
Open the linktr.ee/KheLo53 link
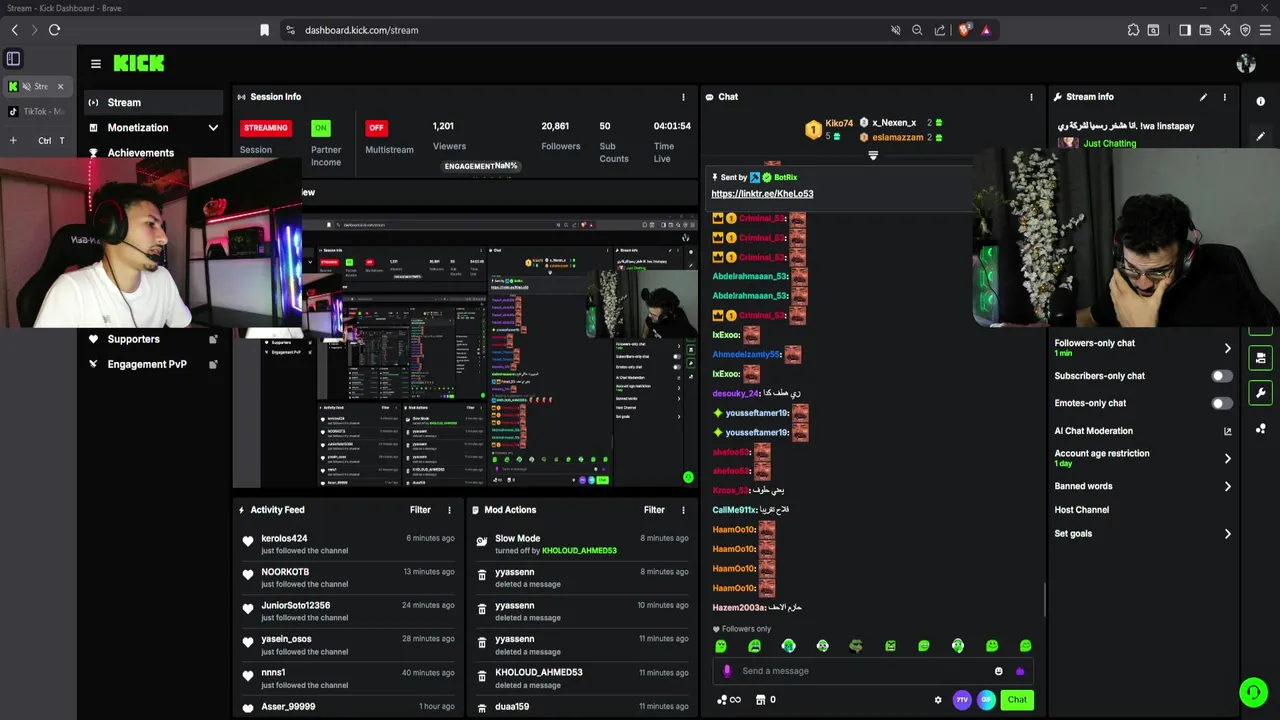[762, 194]
